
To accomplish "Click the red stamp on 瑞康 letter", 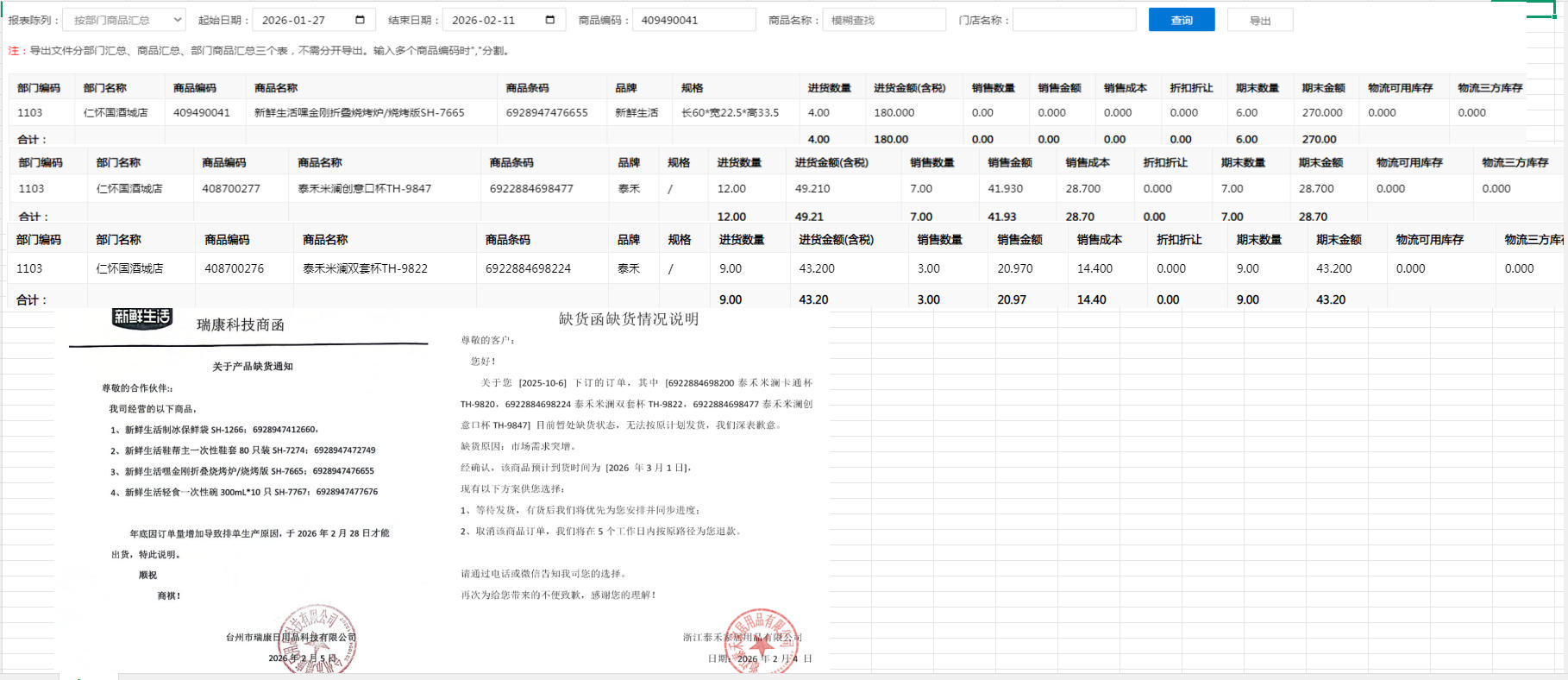I will click(317, 639).
